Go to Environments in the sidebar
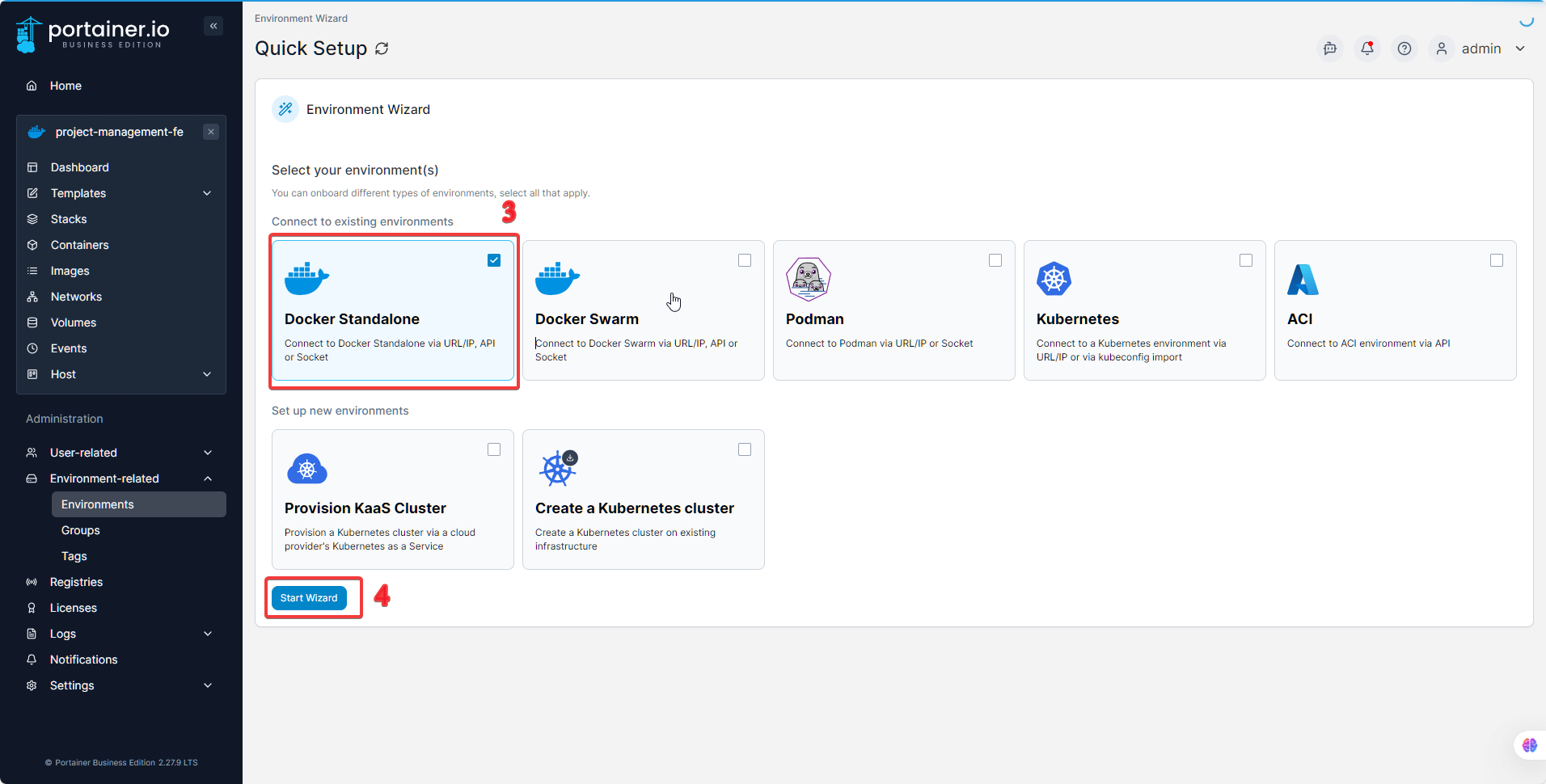Image resolution: width=1546 pixels, height=784 pixels. [139, 504]
